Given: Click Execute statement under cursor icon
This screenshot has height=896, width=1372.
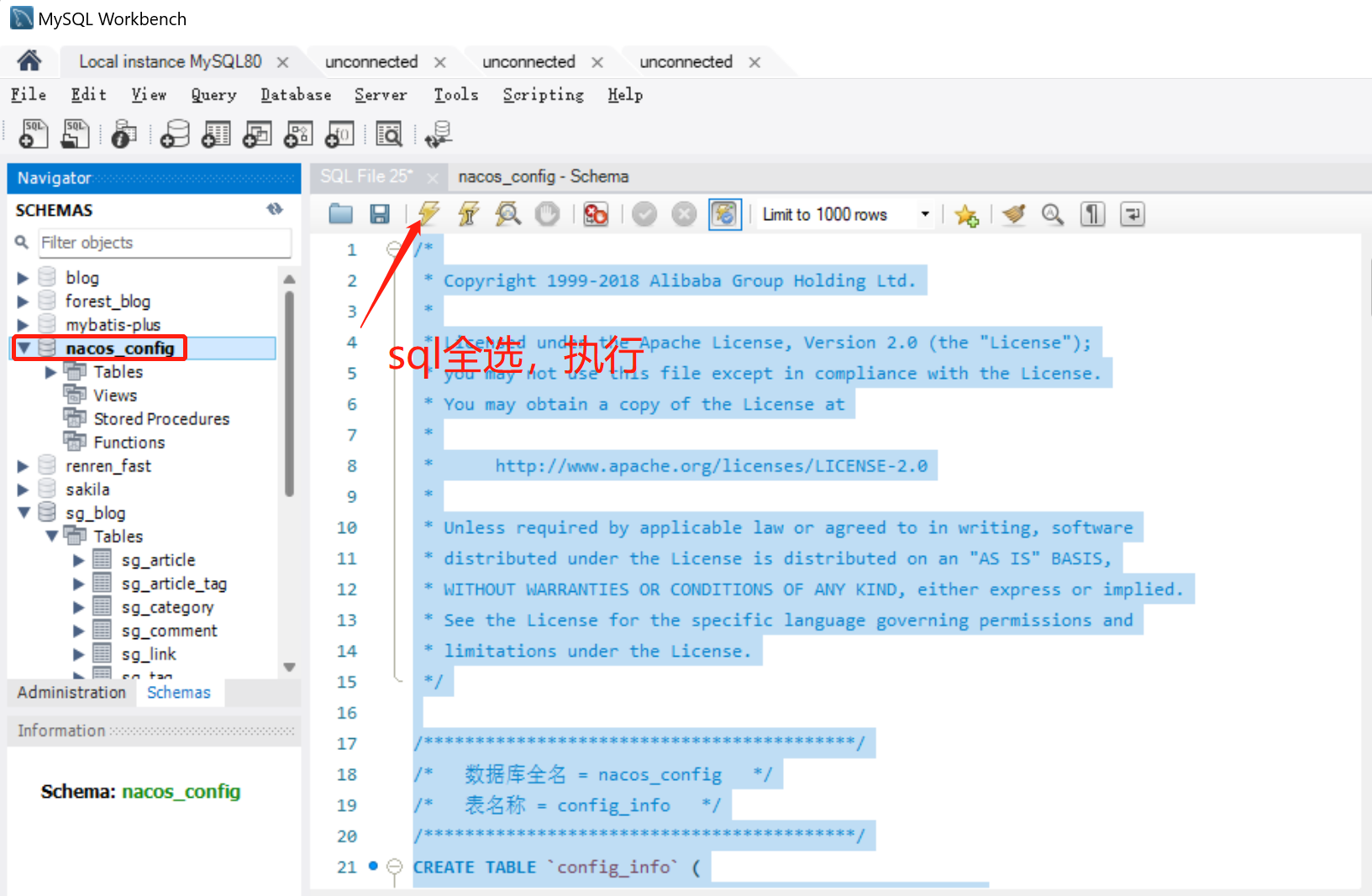Looking at the screenshot, I should tap(468, 214).
